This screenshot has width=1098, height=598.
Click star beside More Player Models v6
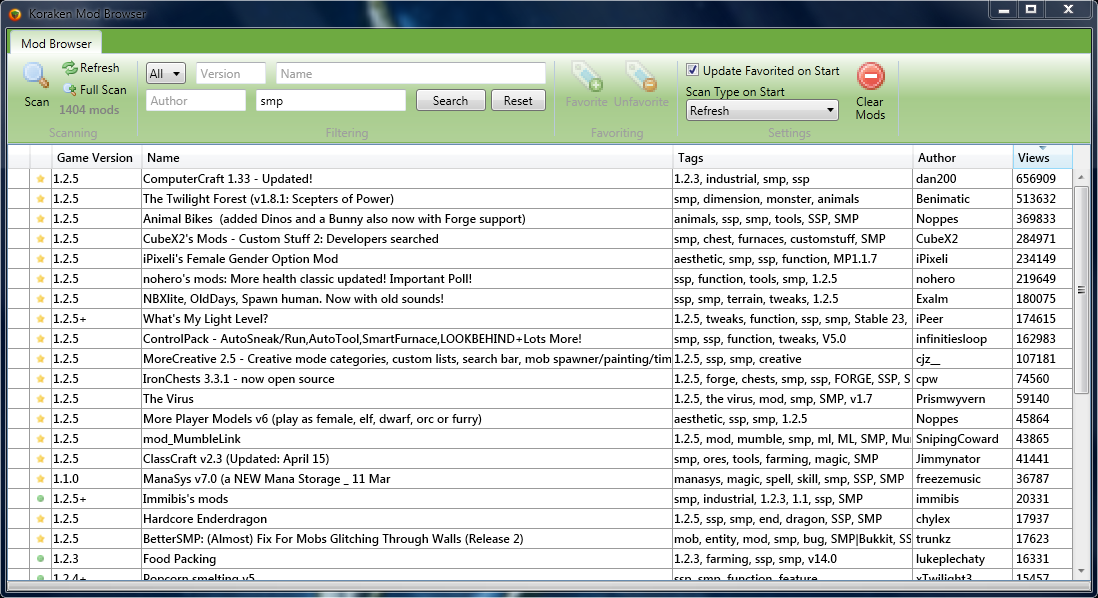click(41, 419)
